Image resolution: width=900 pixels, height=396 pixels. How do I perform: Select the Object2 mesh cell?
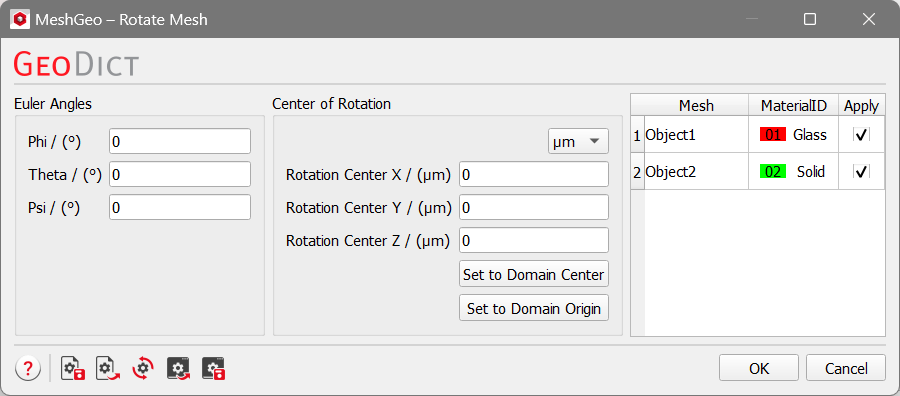(696, 172)
